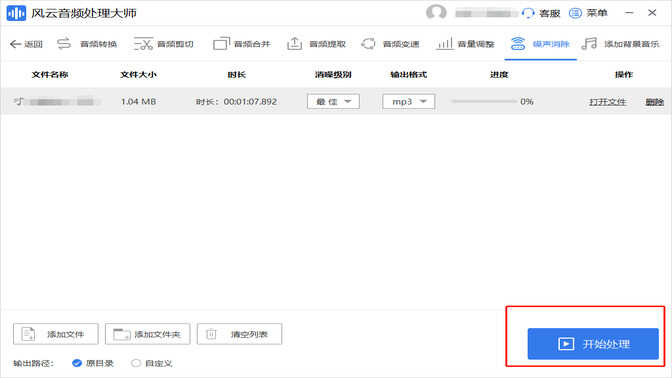Click the 时长 column header
Screen dimensions: 672x378
click(x=237, y=75)
